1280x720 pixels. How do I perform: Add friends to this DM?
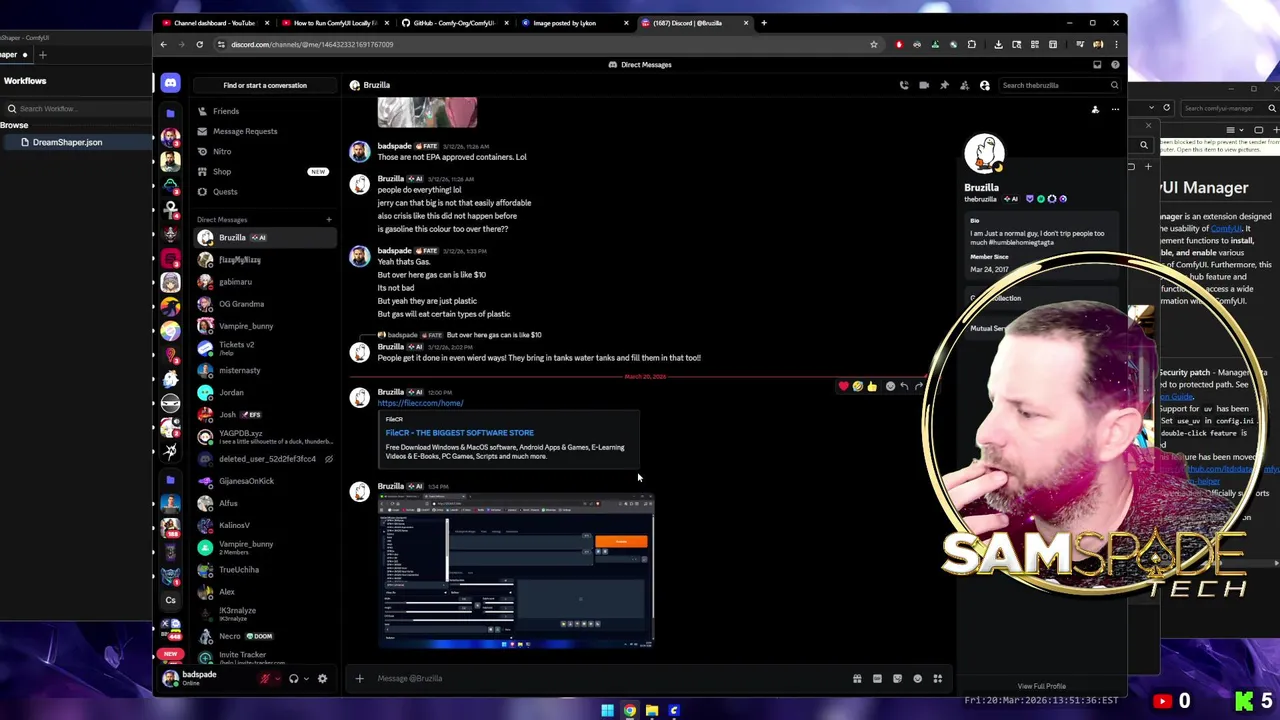pos(964,85)
